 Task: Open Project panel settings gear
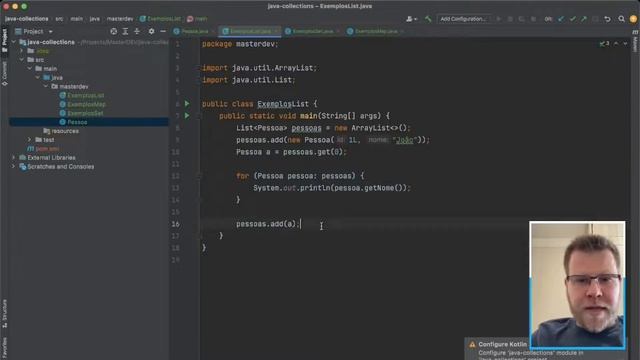[x=151, y=31]
